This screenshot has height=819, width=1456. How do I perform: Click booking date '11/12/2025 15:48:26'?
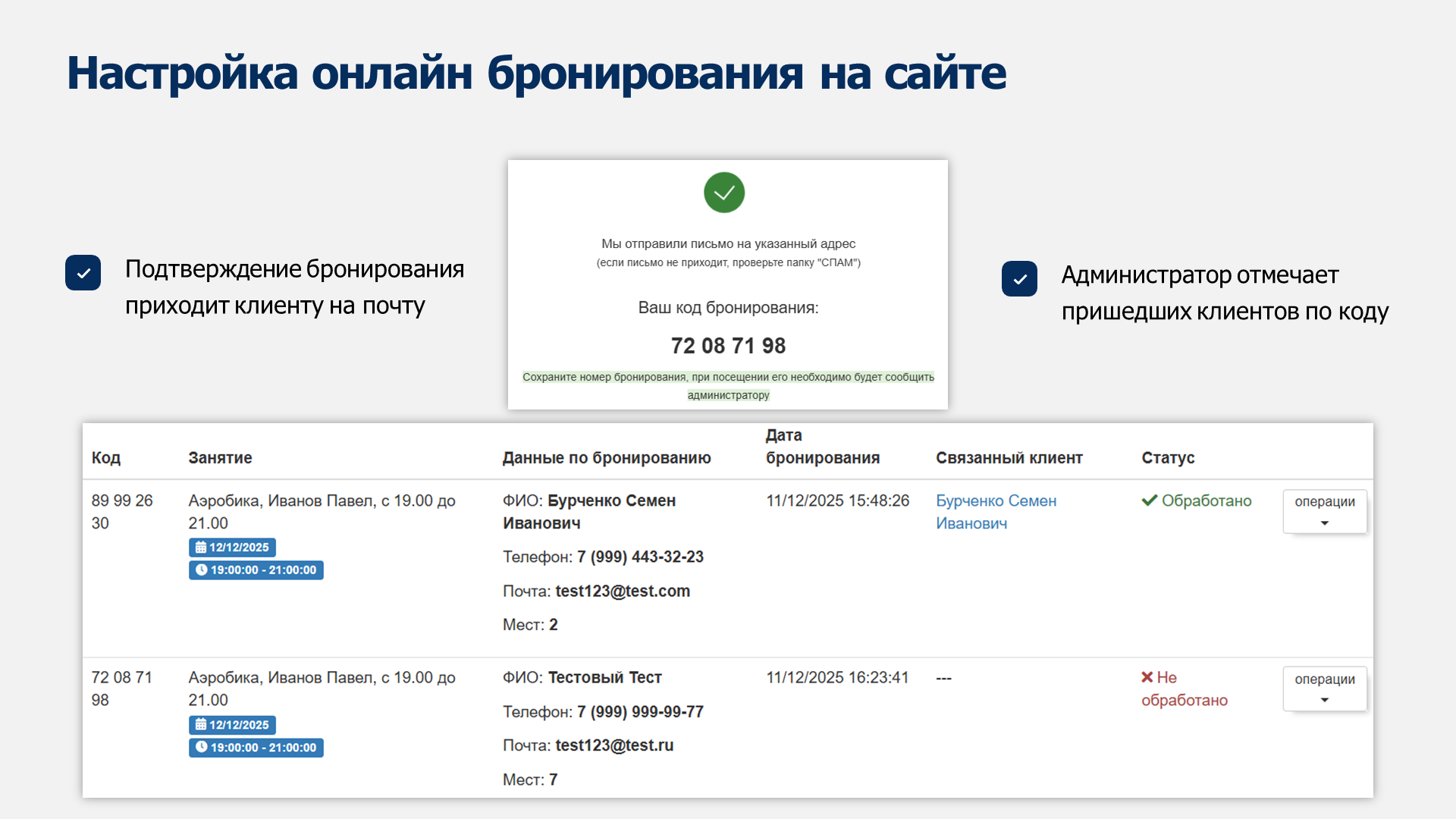click(837, 500)
